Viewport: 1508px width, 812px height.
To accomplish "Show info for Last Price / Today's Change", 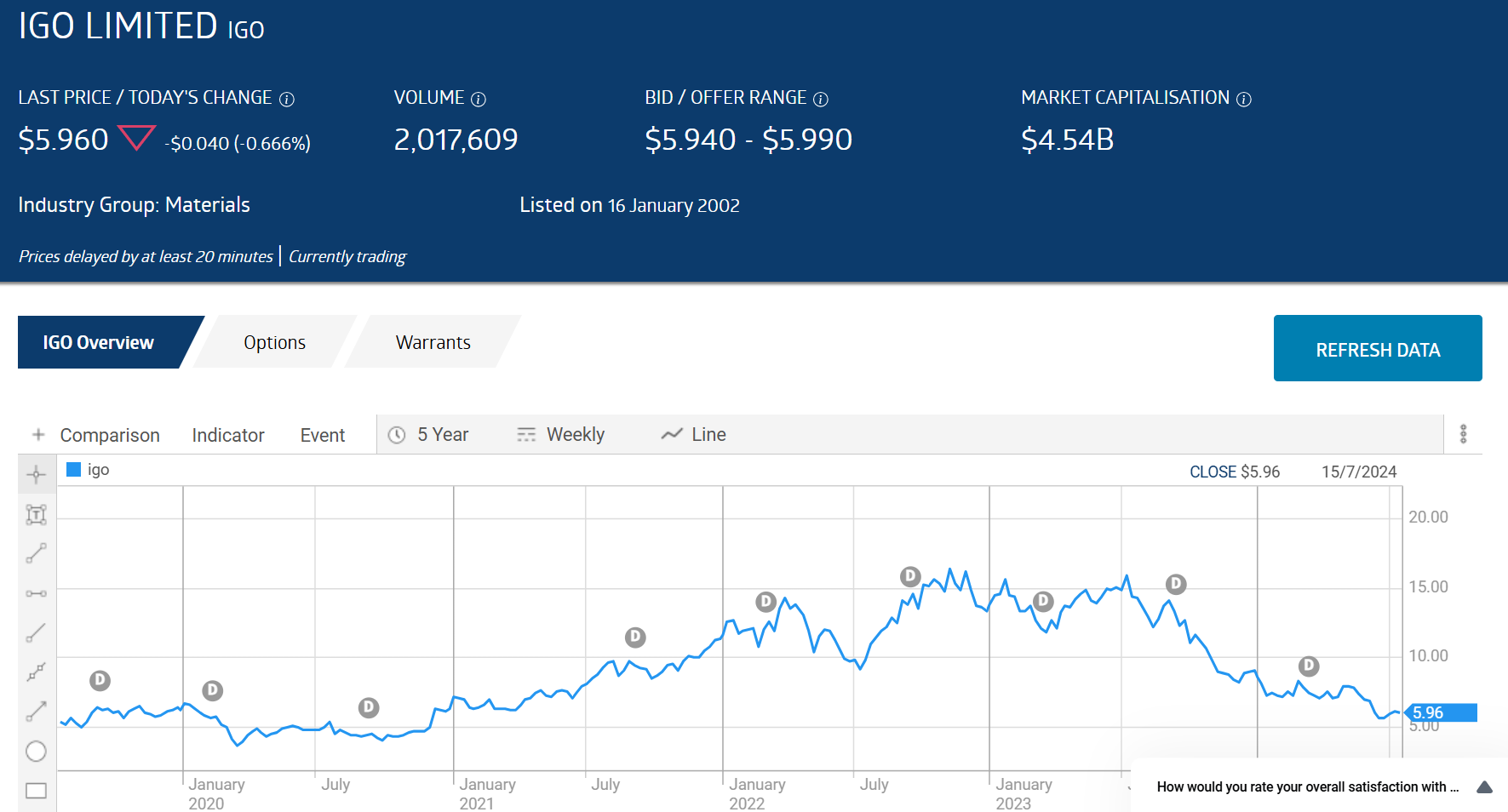I will pos(287,99).
